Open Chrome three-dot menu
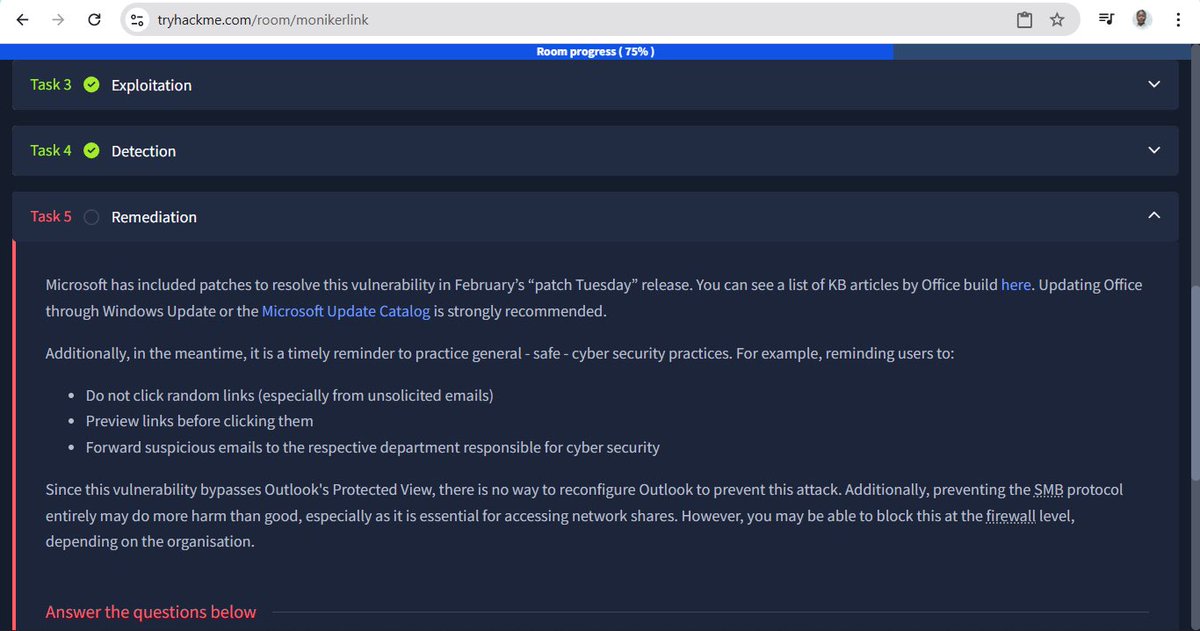This screenshot has width=1200, height=631. coord(1177,19)
